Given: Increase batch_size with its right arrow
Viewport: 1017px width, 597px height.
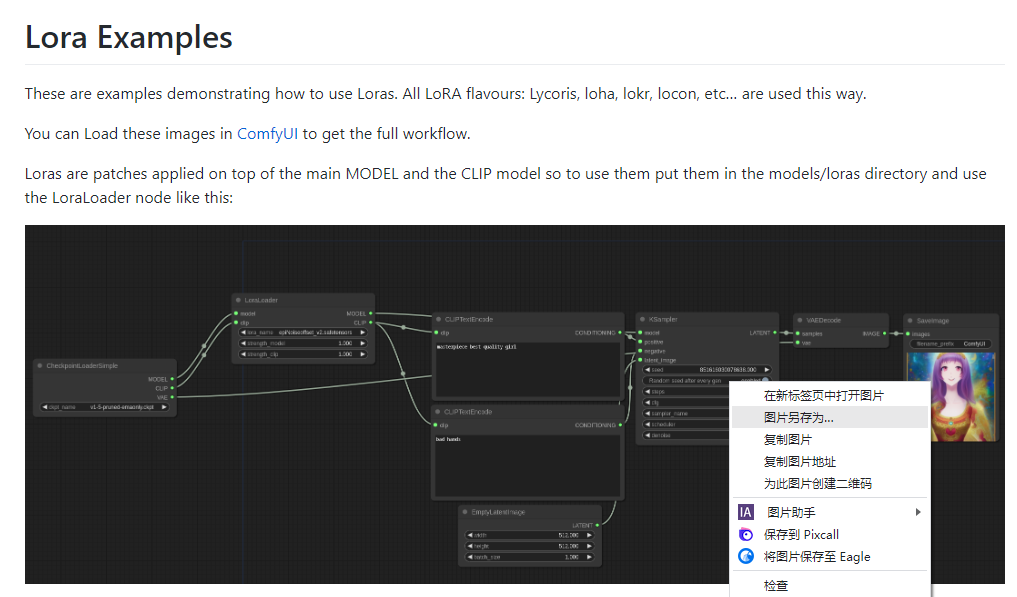Looking at the screenshot, I should tap(589, 557).
